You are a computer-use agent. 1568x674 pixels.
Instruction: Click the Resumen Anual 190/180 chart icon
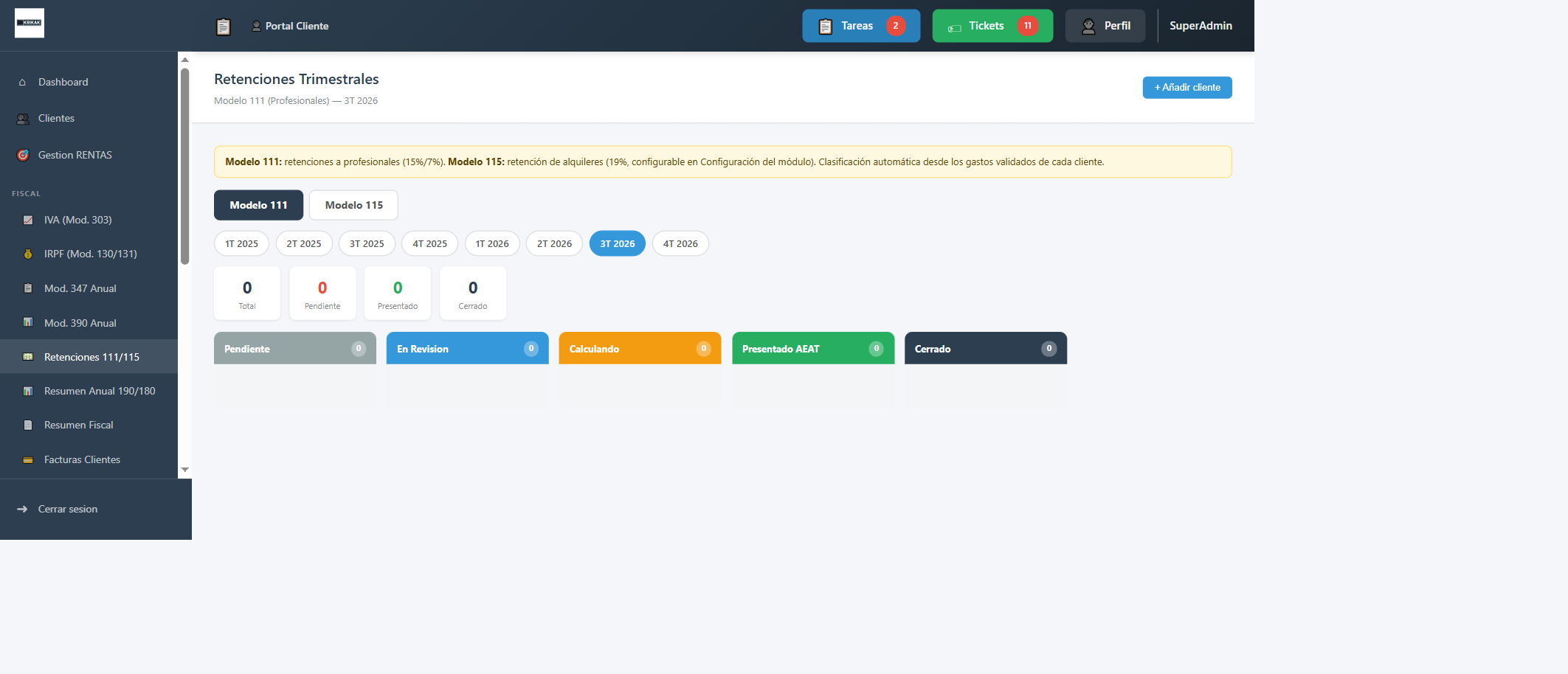pos(28,391)
